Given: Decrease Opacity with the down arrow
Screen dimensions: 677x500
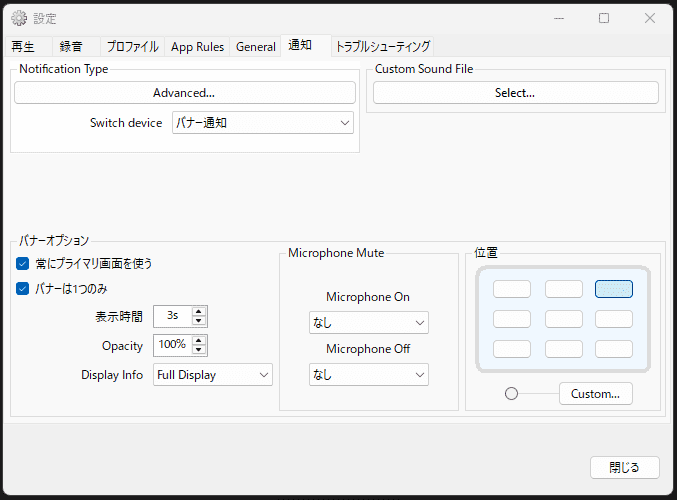Looking at the screenshot, I should [x=199, y=350].
